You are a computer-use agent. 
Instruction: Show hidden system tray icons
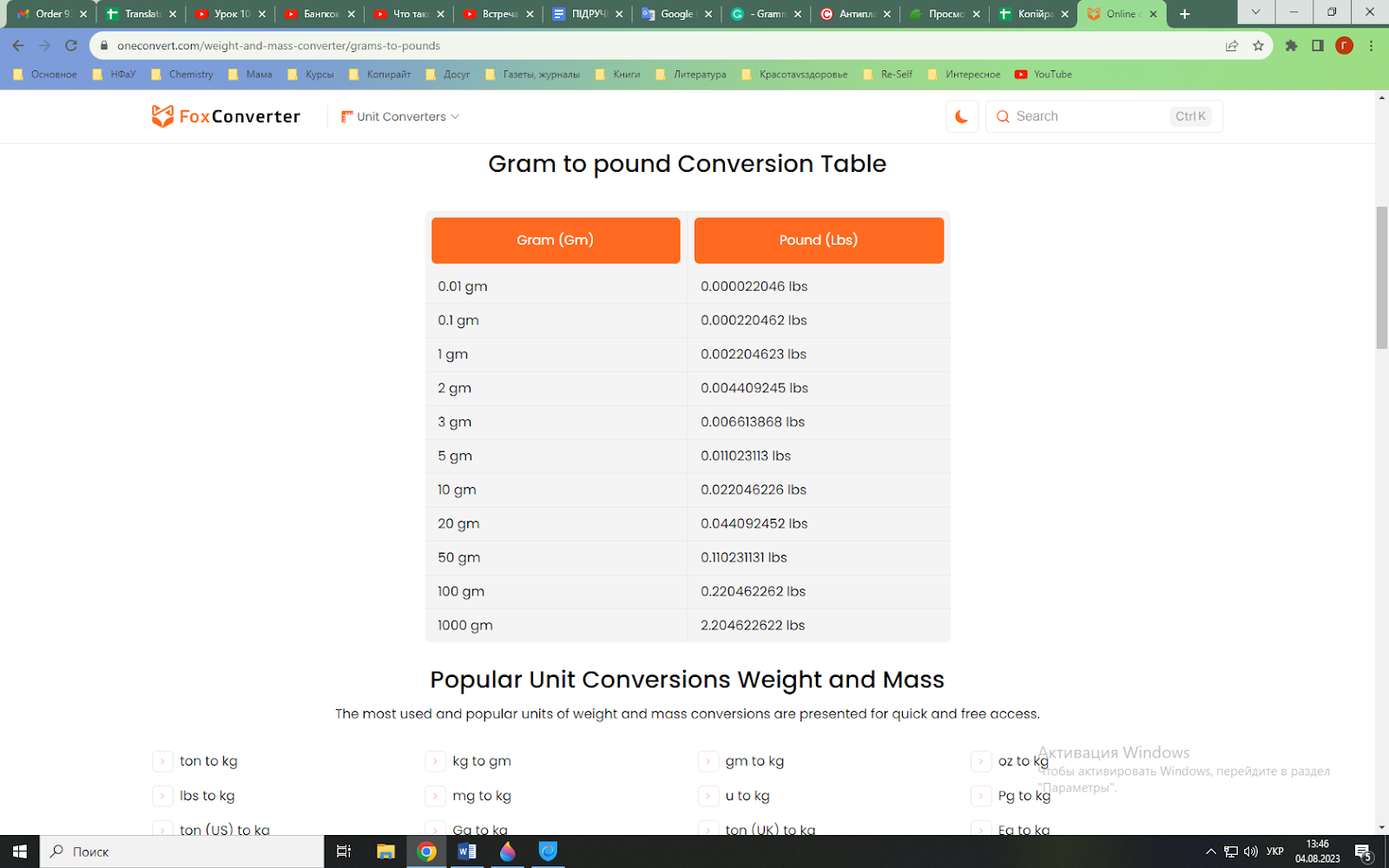pos(1211,852)
